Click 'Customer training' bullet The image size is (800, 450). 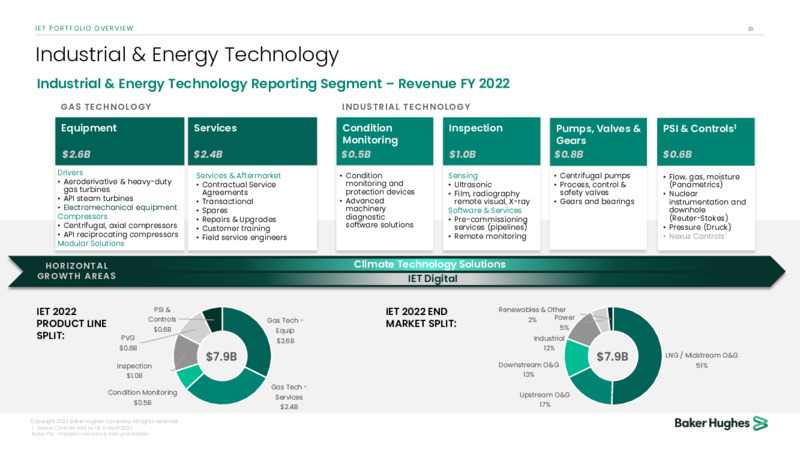coord(233,228)
